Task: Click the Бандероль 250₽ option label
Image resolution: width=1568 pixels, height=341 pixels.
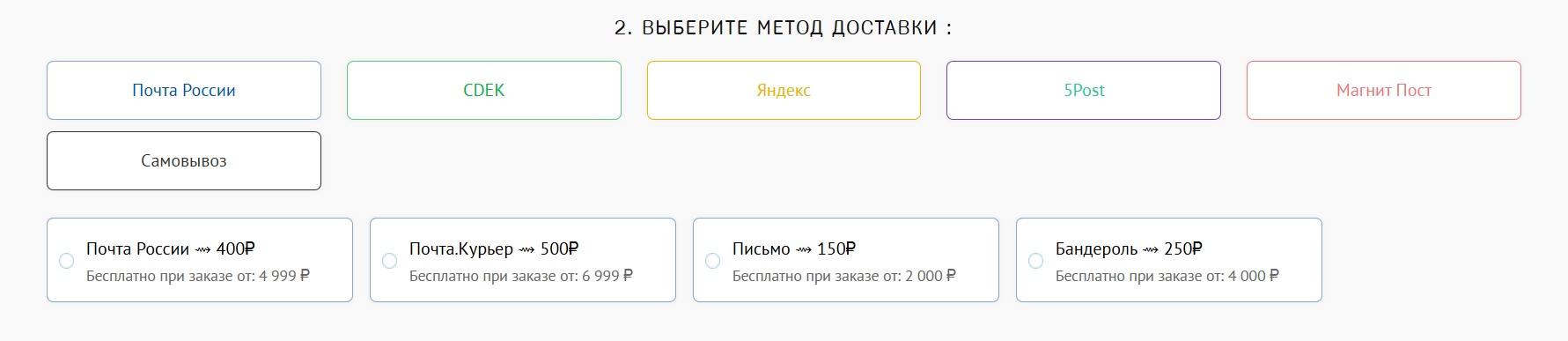Action: click(1130, 248)
